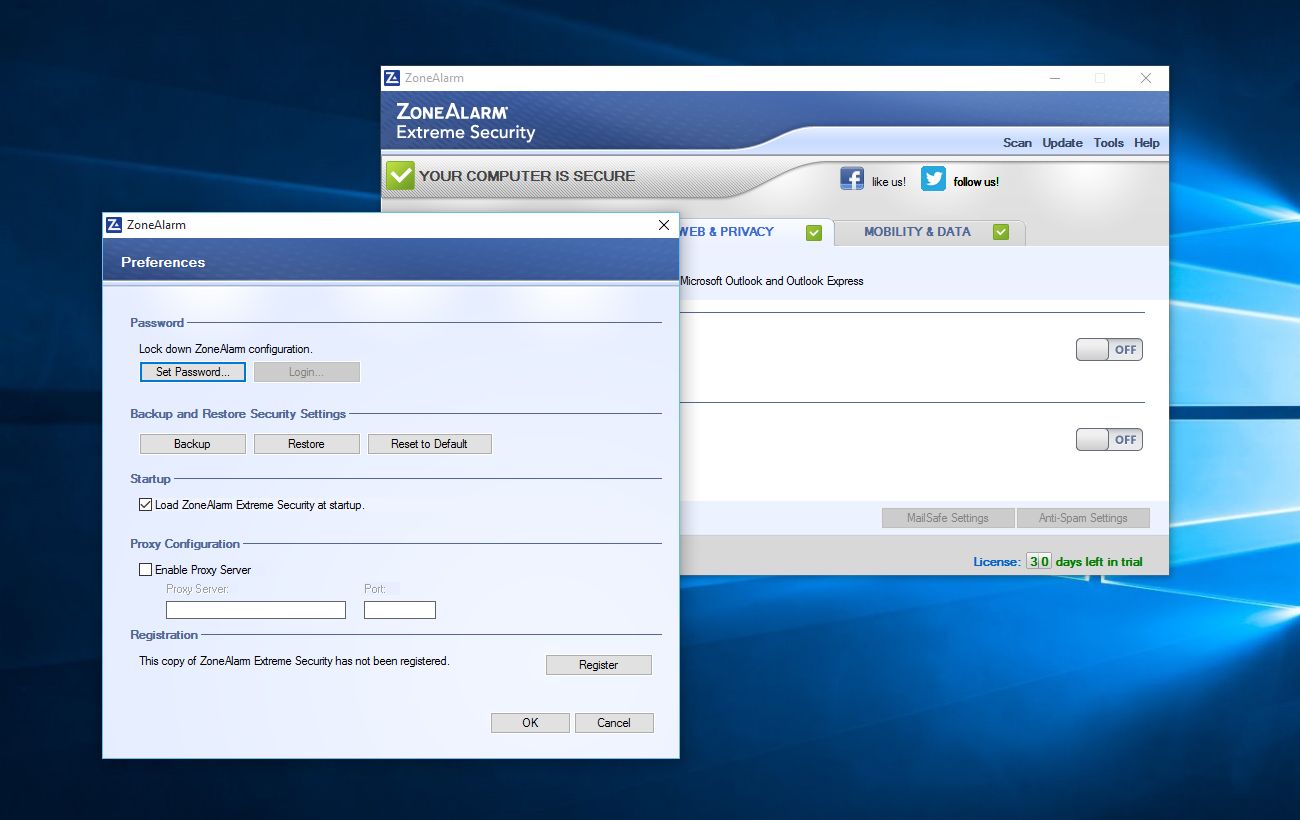Viewport: 1300px width, 820px height.
Task: Close the ZoneAlarm main window
Action: pos(1146,78)
